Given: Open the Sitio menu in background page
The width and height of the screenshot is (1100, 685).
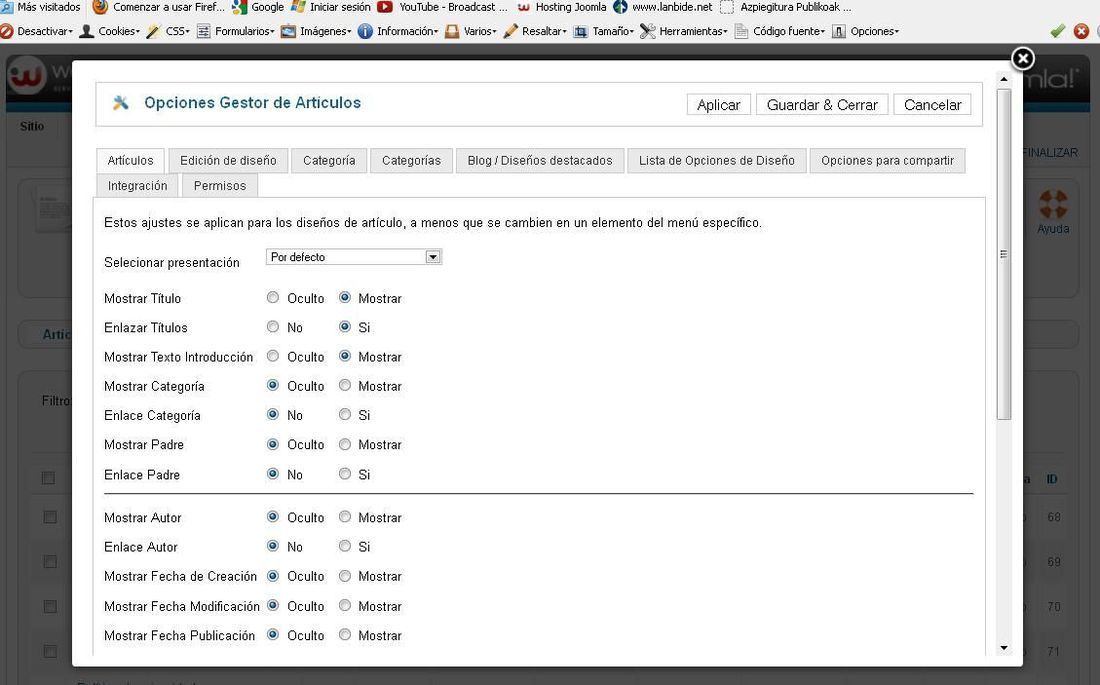Looking at the screenshot, I should pos(32,126).
